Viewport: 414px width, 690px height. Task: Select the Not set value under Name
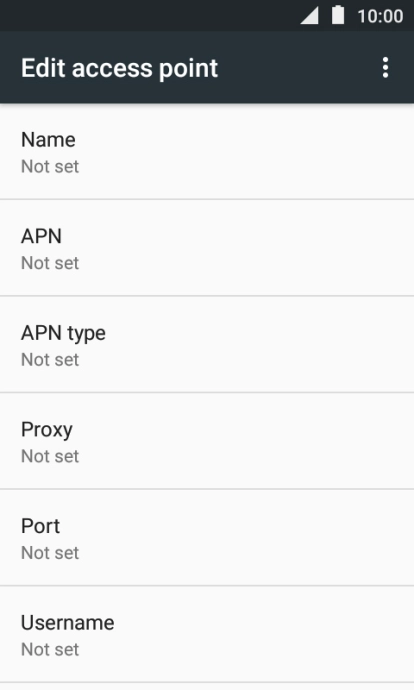click(50, 167)
